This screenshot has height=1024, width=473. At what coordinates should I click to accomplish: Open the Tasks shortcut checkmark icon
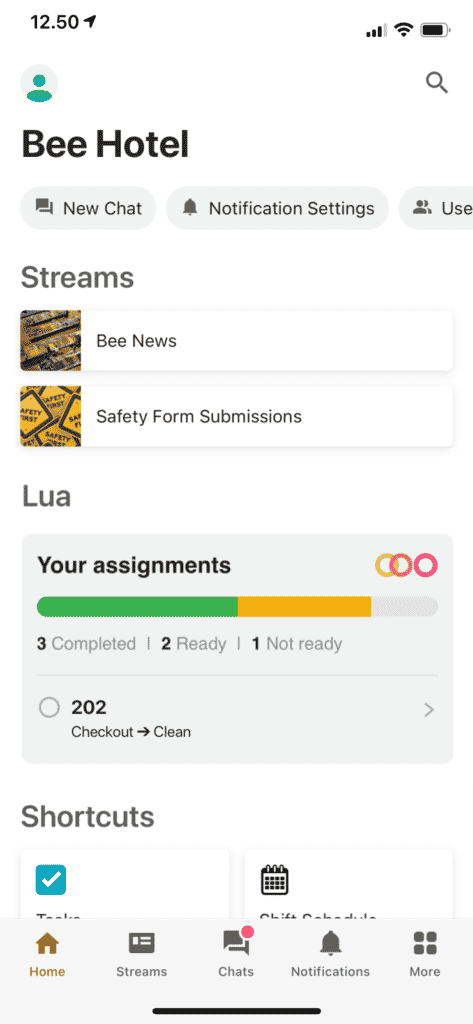[51, 879]
